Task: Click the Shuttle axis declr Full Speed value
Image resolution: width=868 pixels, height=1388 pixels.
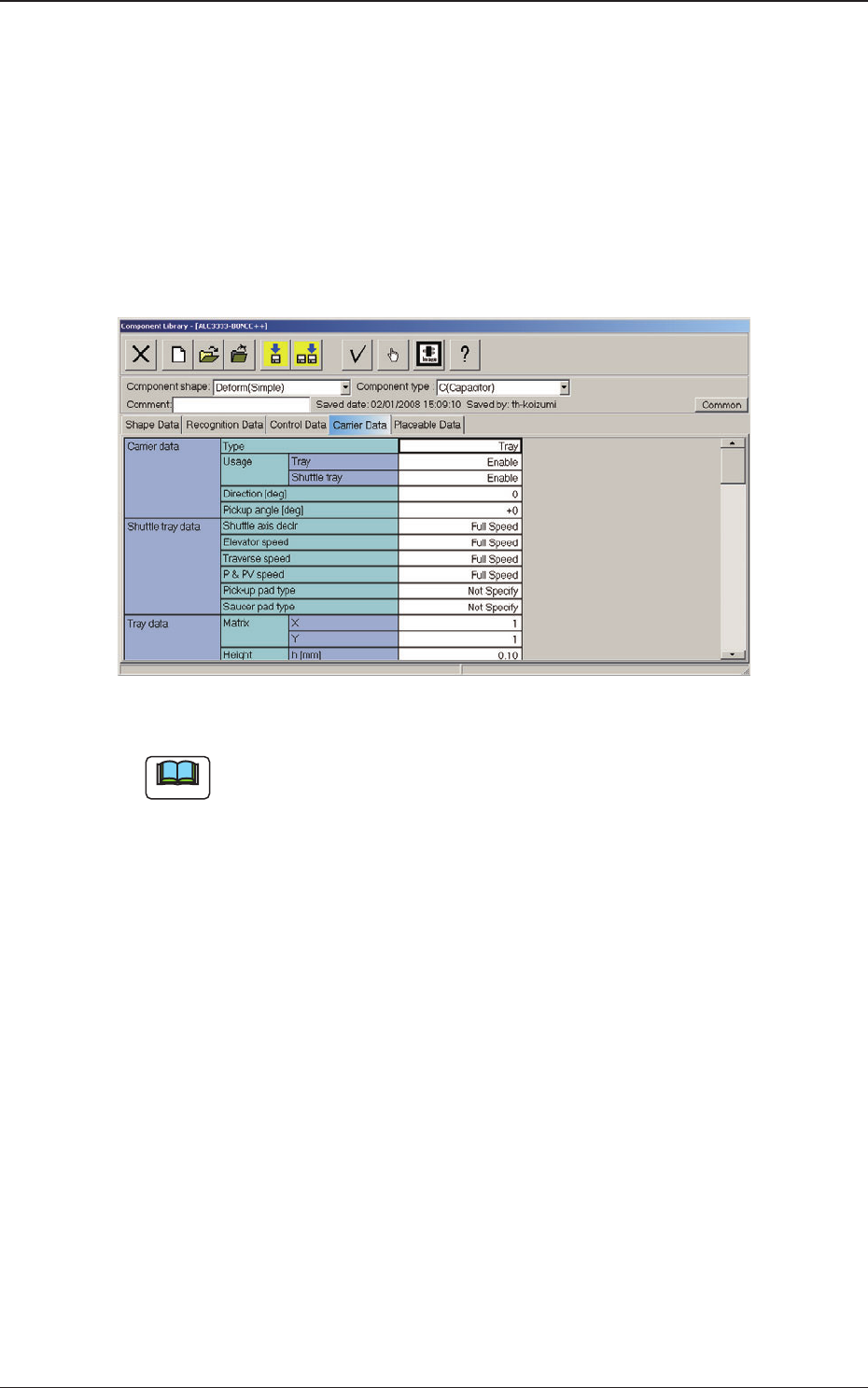Action: 460,526
